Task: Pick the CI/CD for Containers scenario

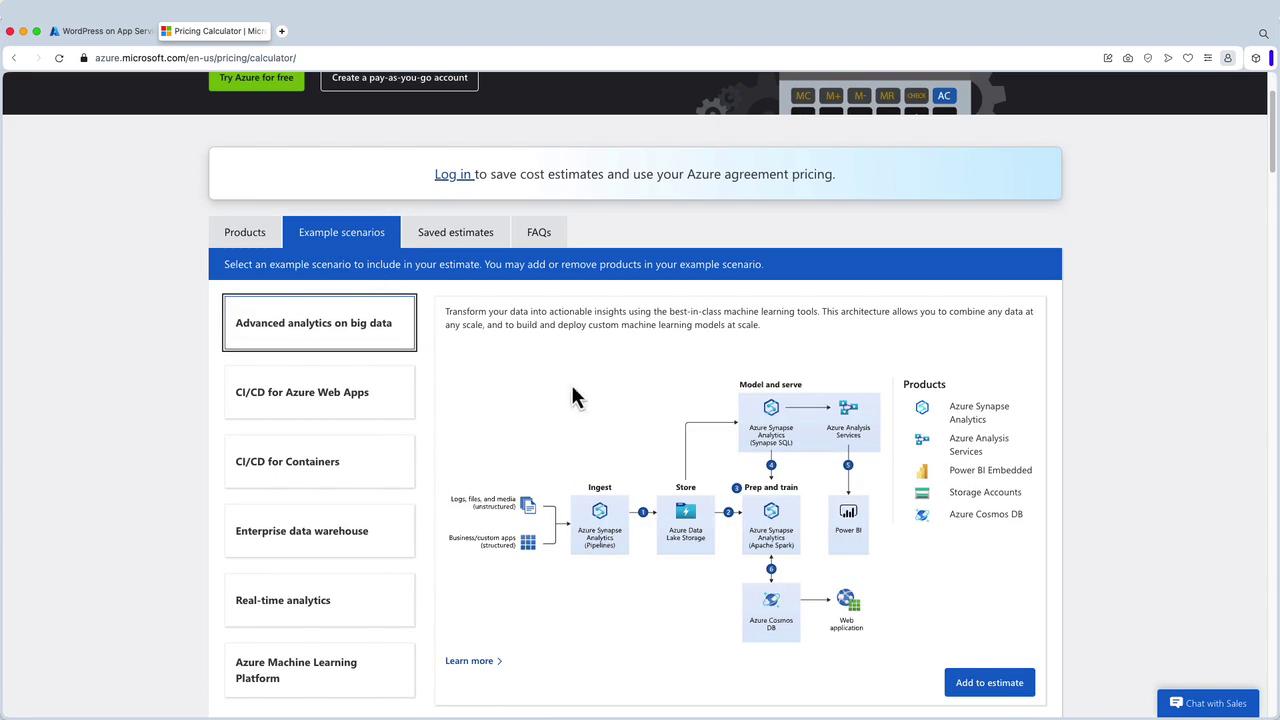Action: pyautogui.click(x=320, y=462)
